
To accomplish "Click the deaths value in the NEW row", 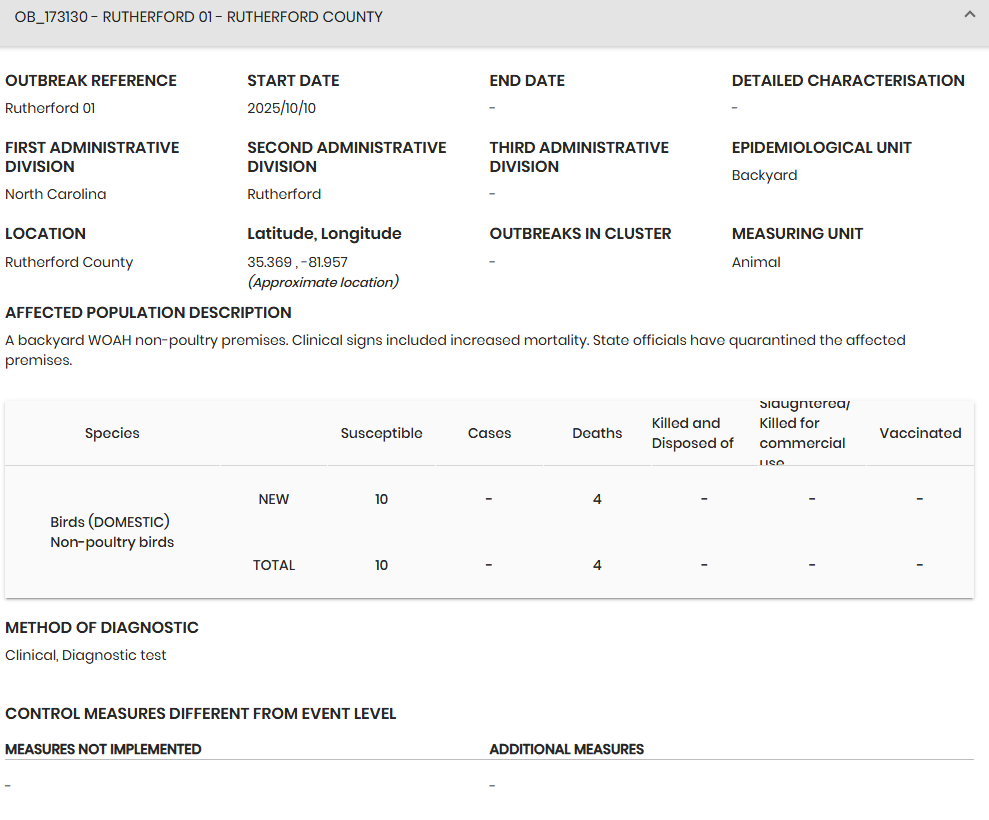I will click(597, 499).
